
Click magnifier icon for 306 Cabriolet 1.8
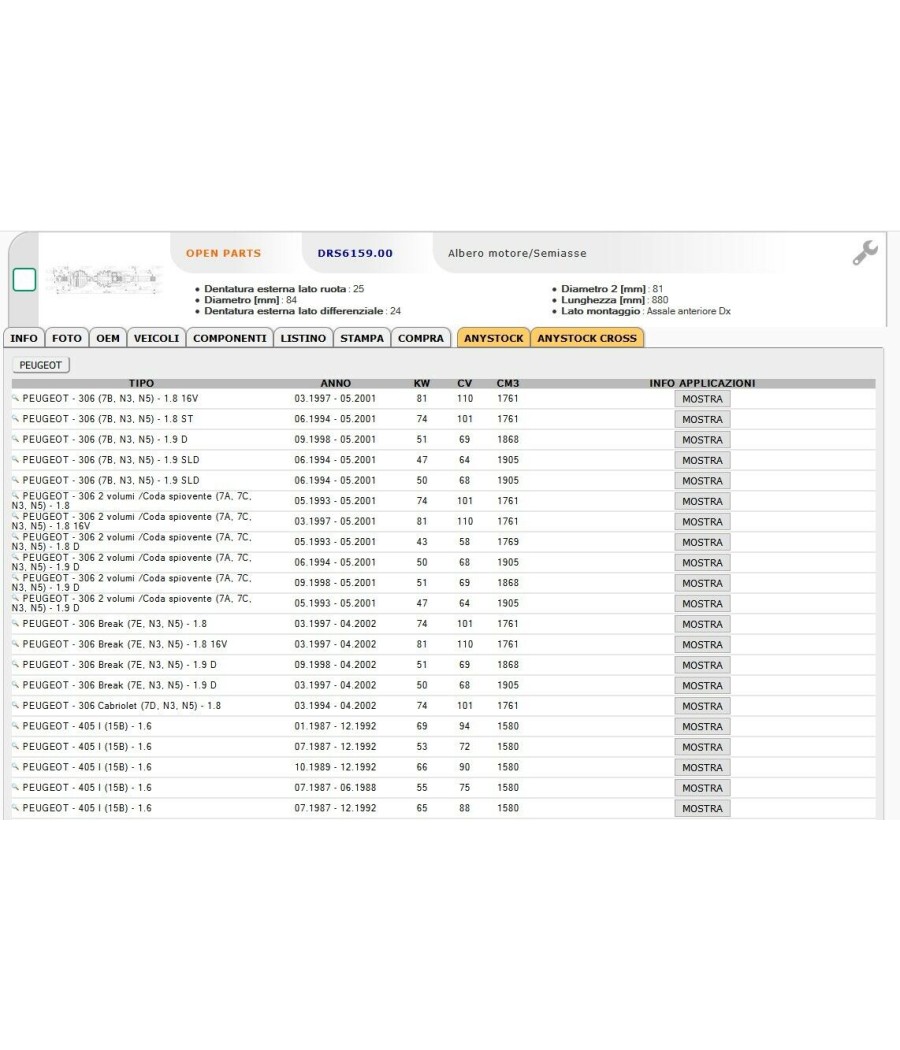(x=15, y=704)
